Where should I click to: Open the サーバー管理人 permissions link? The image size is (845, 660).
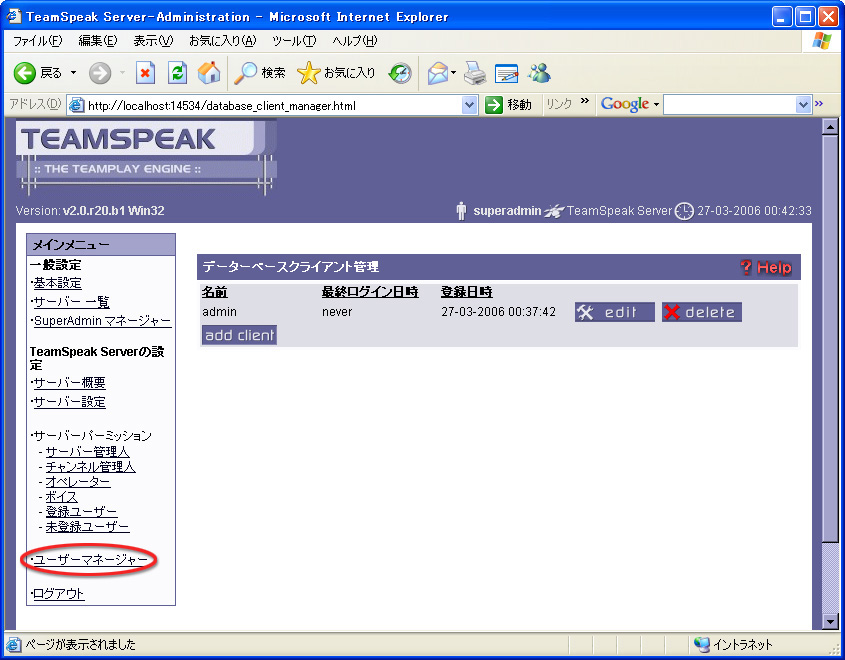(87, 451)
